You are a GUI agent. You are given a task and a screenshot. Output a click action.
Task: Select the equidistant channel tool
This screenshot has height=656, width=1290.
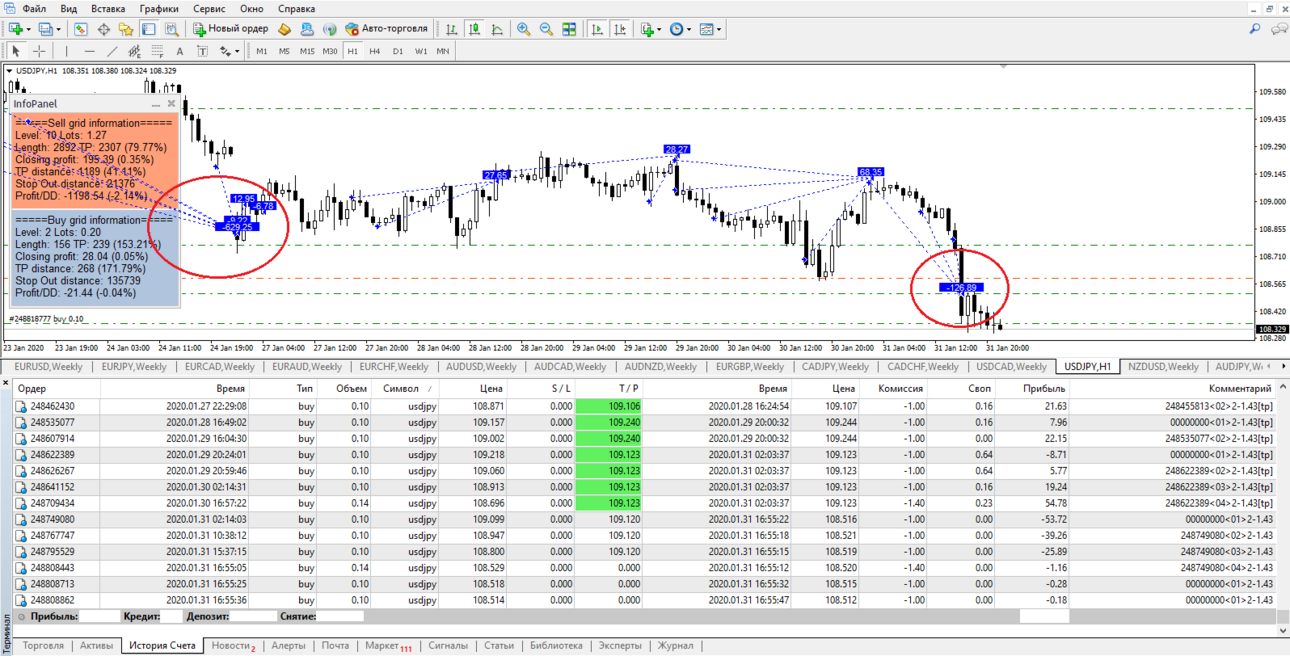[x=134, y=51]
